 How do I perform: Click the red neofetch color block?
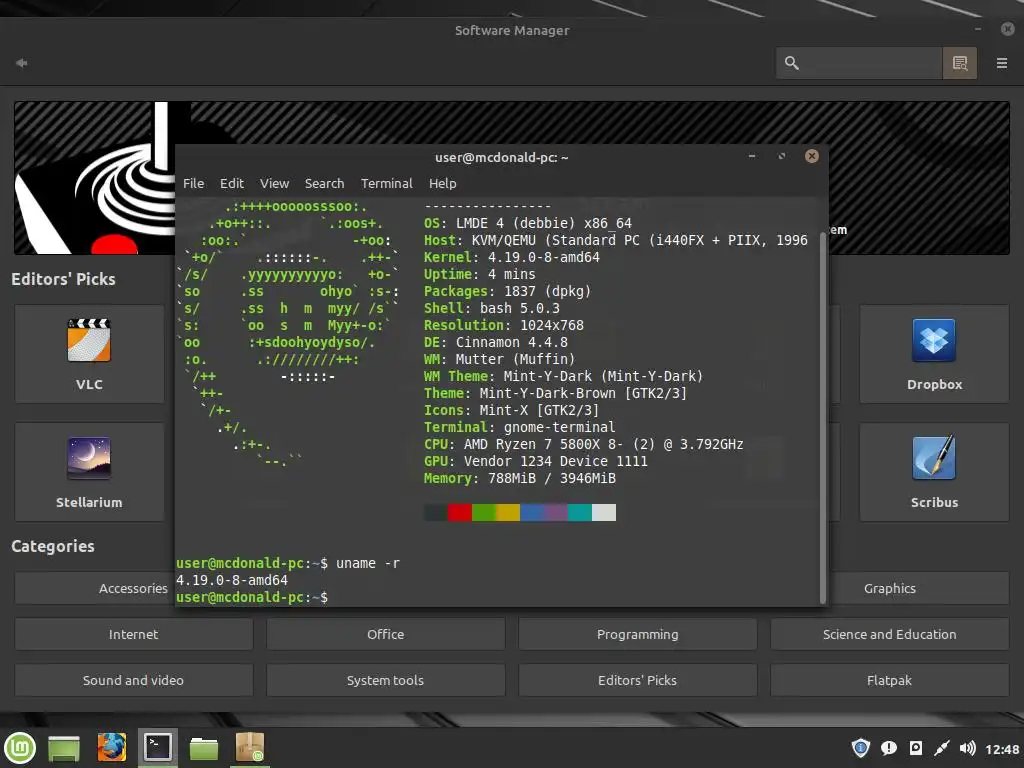[460, 513]
